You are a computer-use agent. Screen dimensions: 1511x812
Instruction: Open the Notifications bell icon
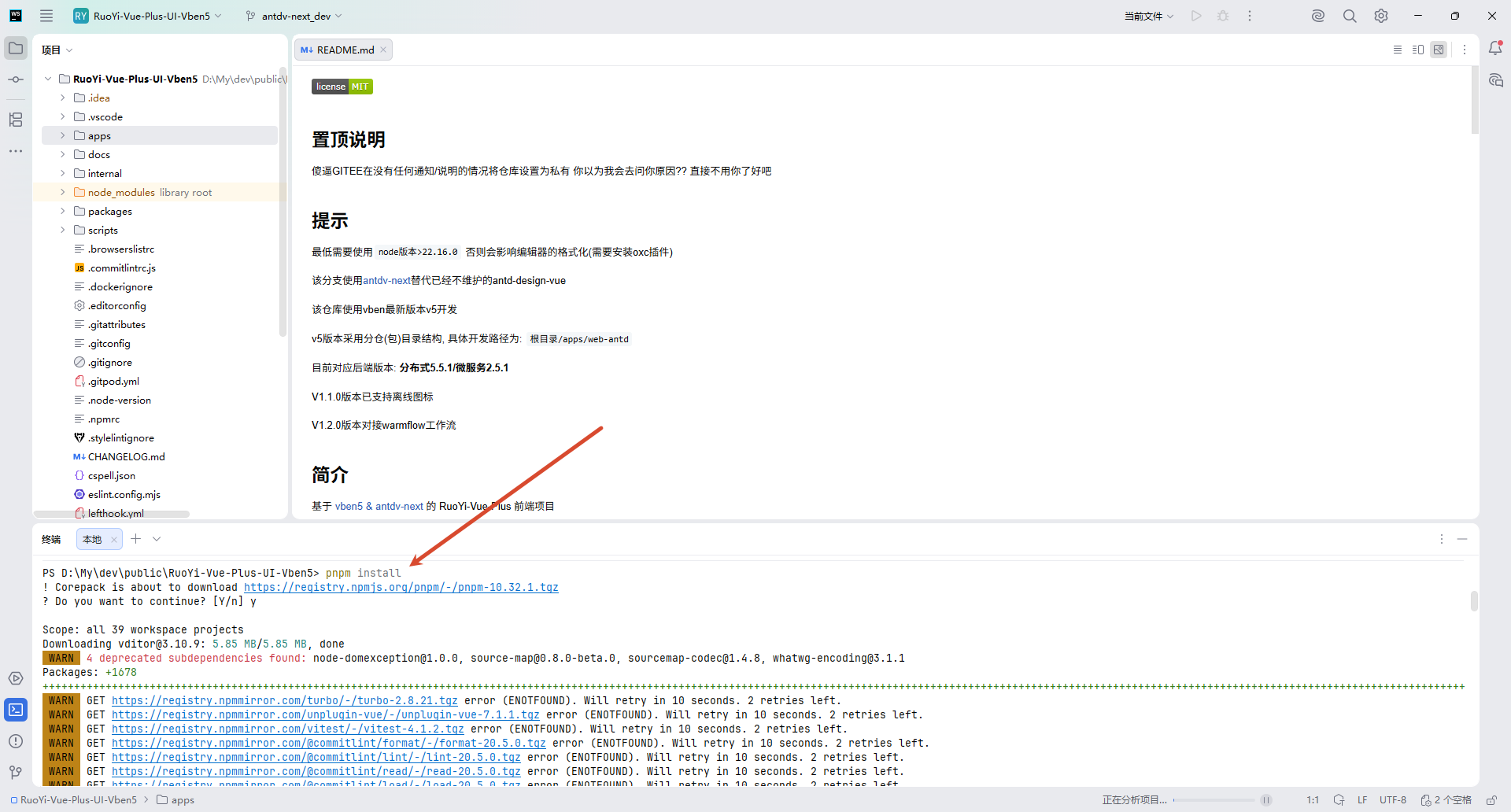[x=1495, y=49]
